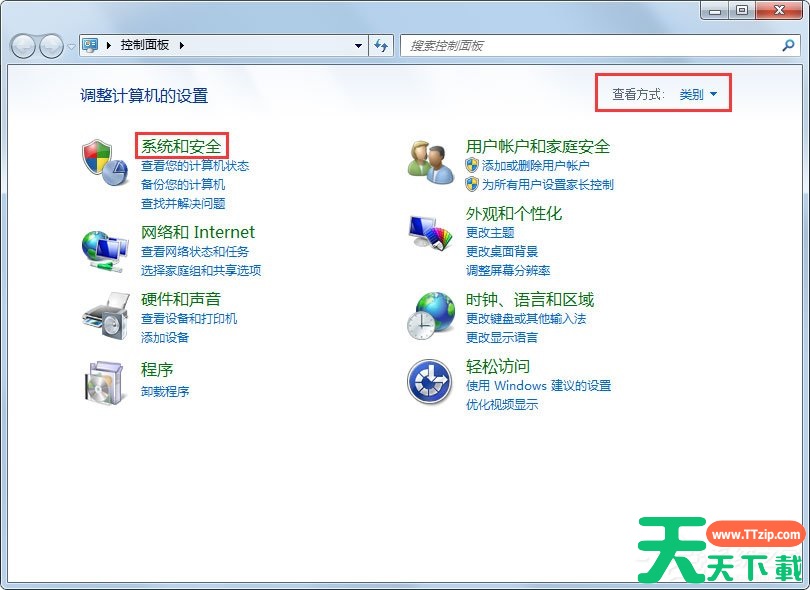Open the 系统和安全 category

(181, 146)
